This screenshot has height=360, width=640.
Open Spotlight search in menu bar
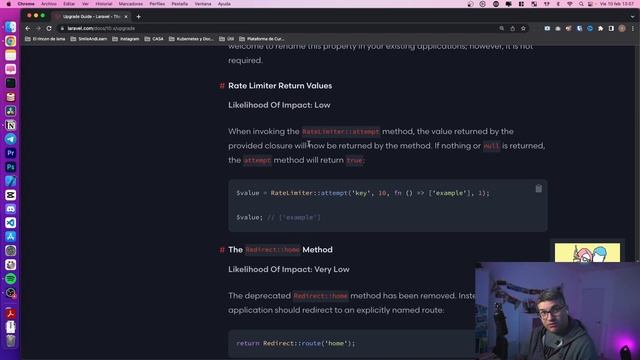[581, 4]
